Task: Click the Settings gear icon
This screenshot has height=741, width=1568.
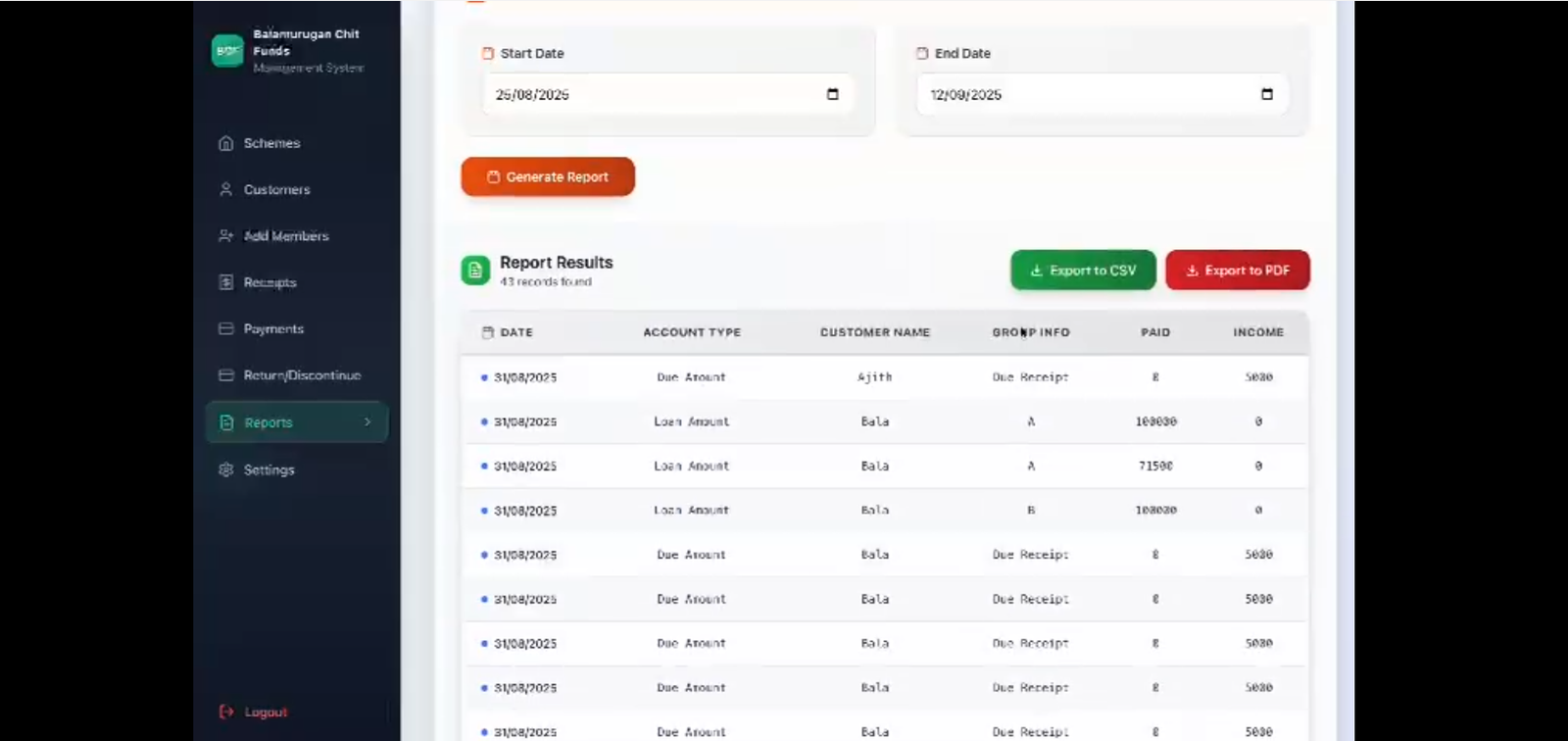Action: [225, 469]
